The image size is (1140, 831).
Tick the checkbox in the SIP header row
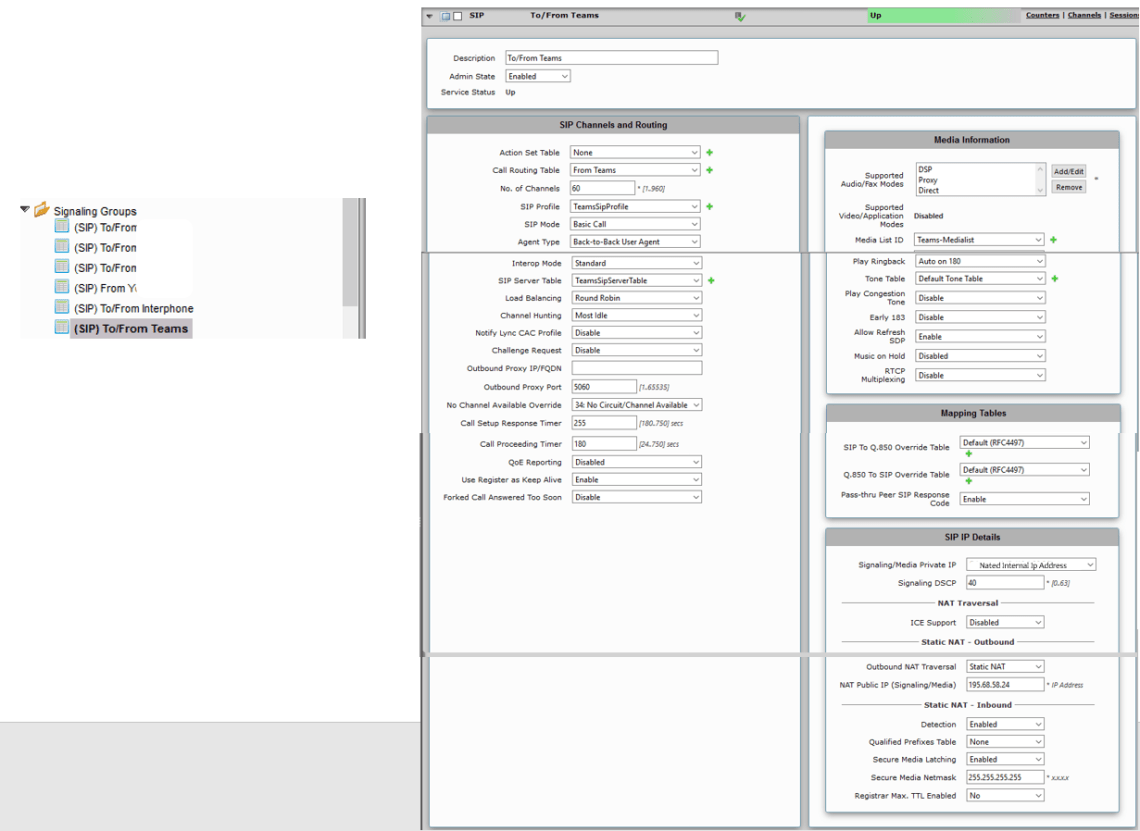[458, 16]
